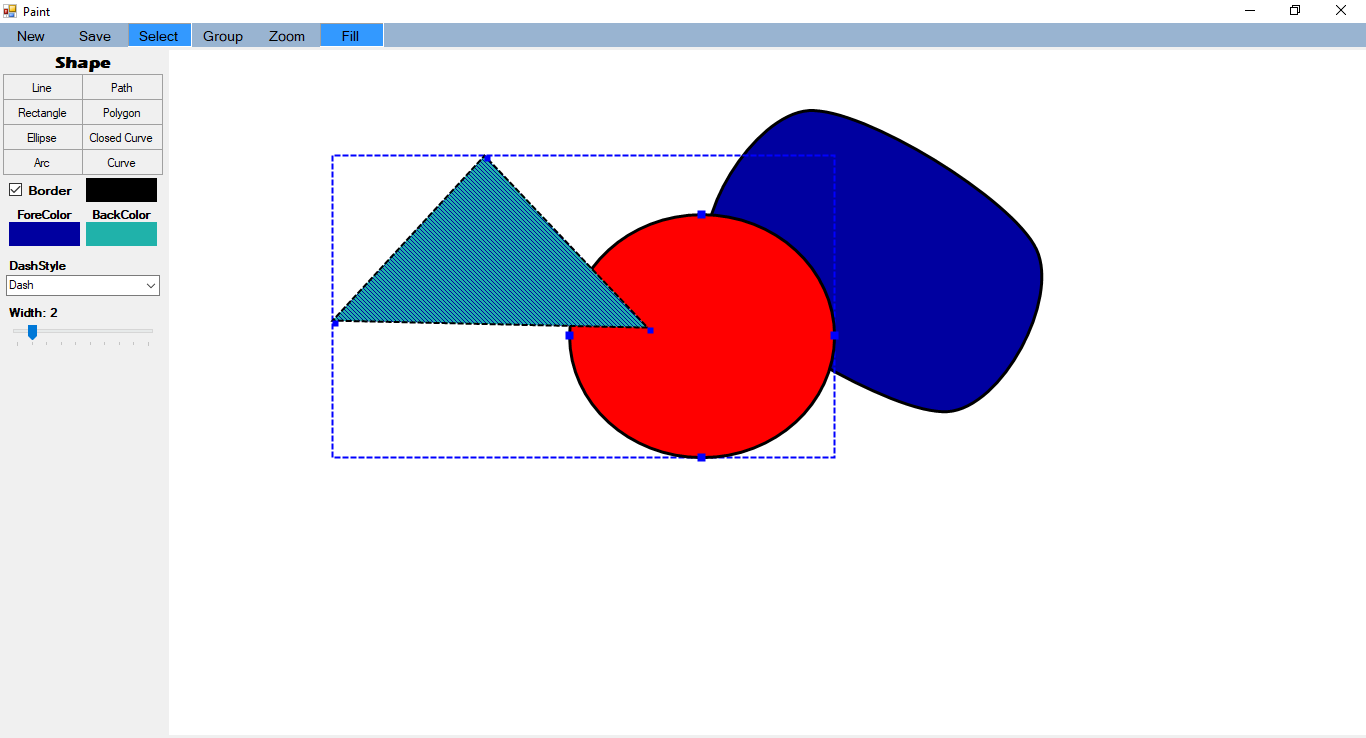This screenshot has height=738, width=1366.
Task: Click the triangle's right vertex handle
Action: 650,330
